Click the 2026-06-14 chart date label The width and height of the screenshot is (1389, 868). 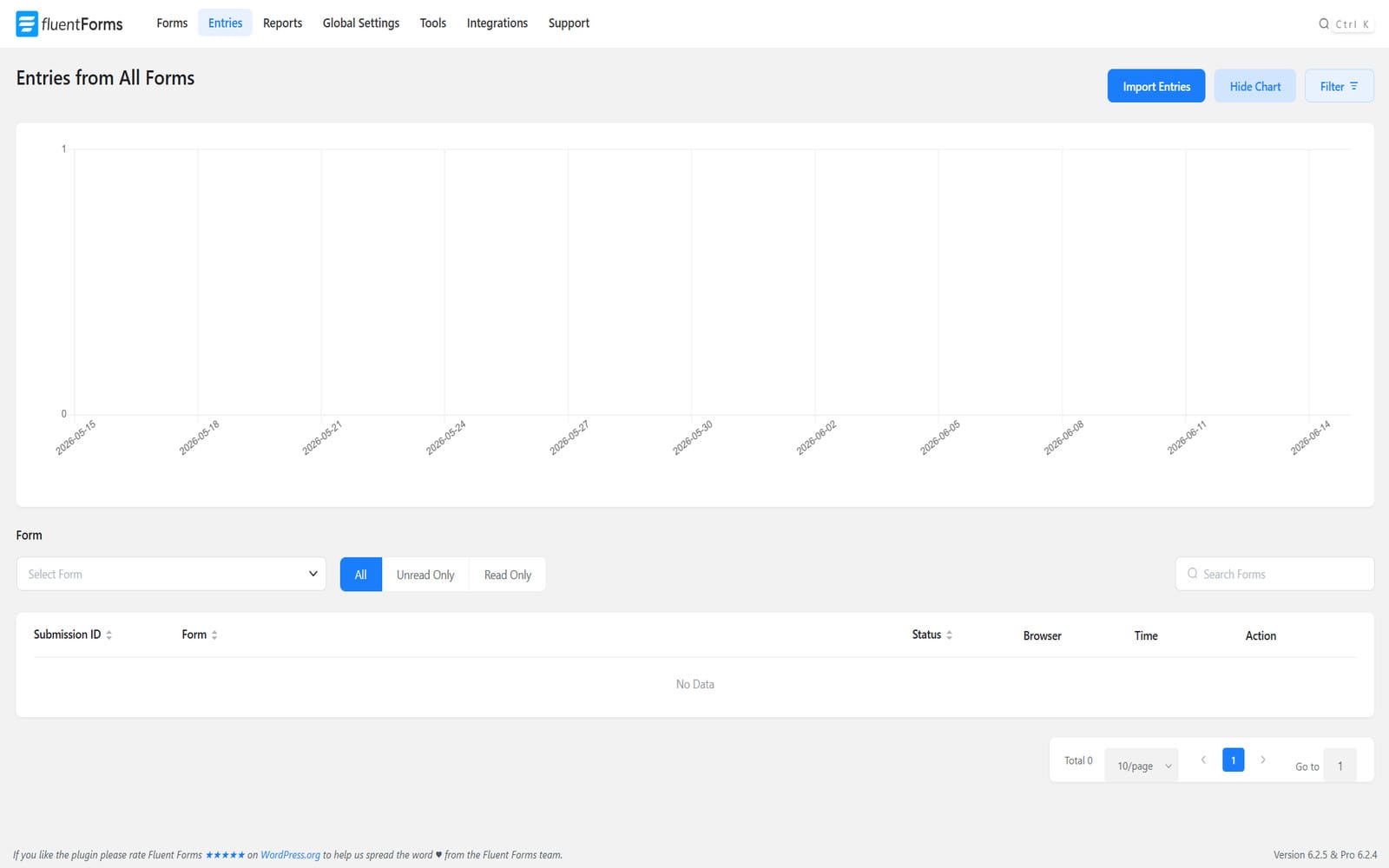click(1310, 437)
